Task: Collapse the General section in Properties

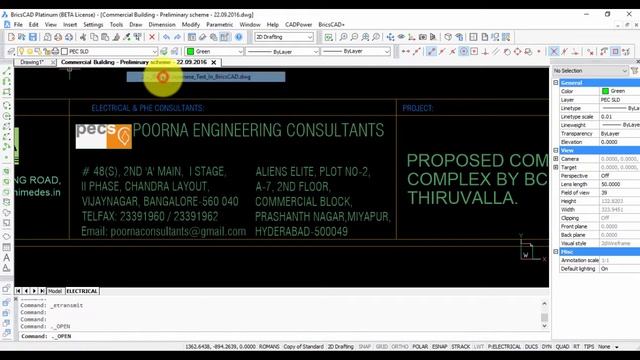Action: tap(556, 82)
